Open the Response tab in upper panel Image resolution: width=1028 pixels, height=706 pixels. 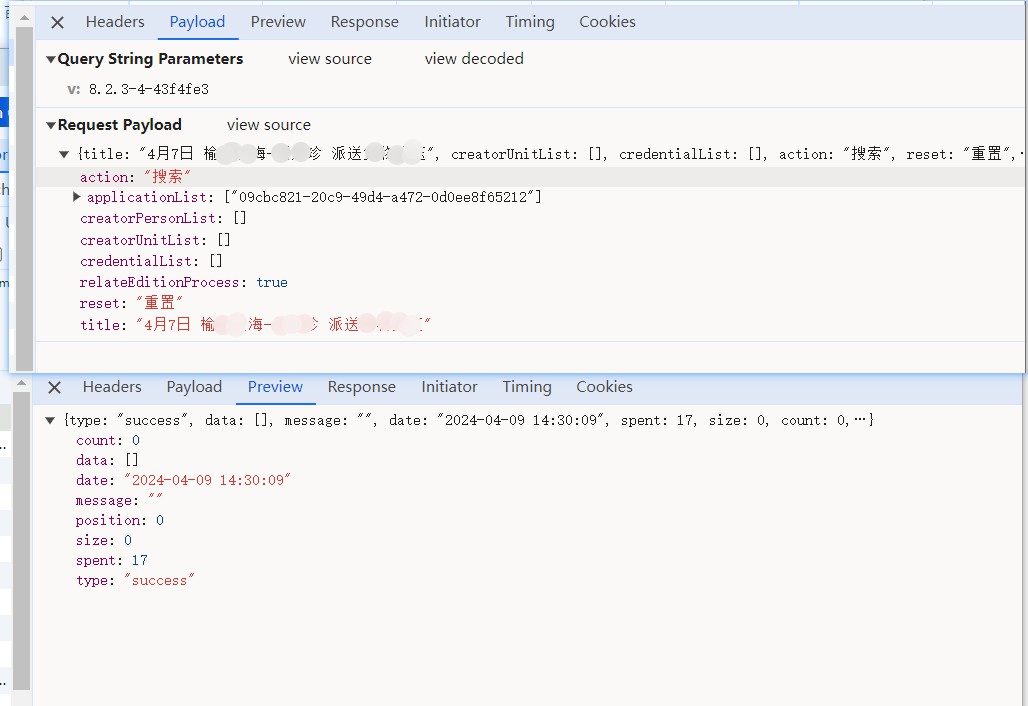(x=364, y=22)
